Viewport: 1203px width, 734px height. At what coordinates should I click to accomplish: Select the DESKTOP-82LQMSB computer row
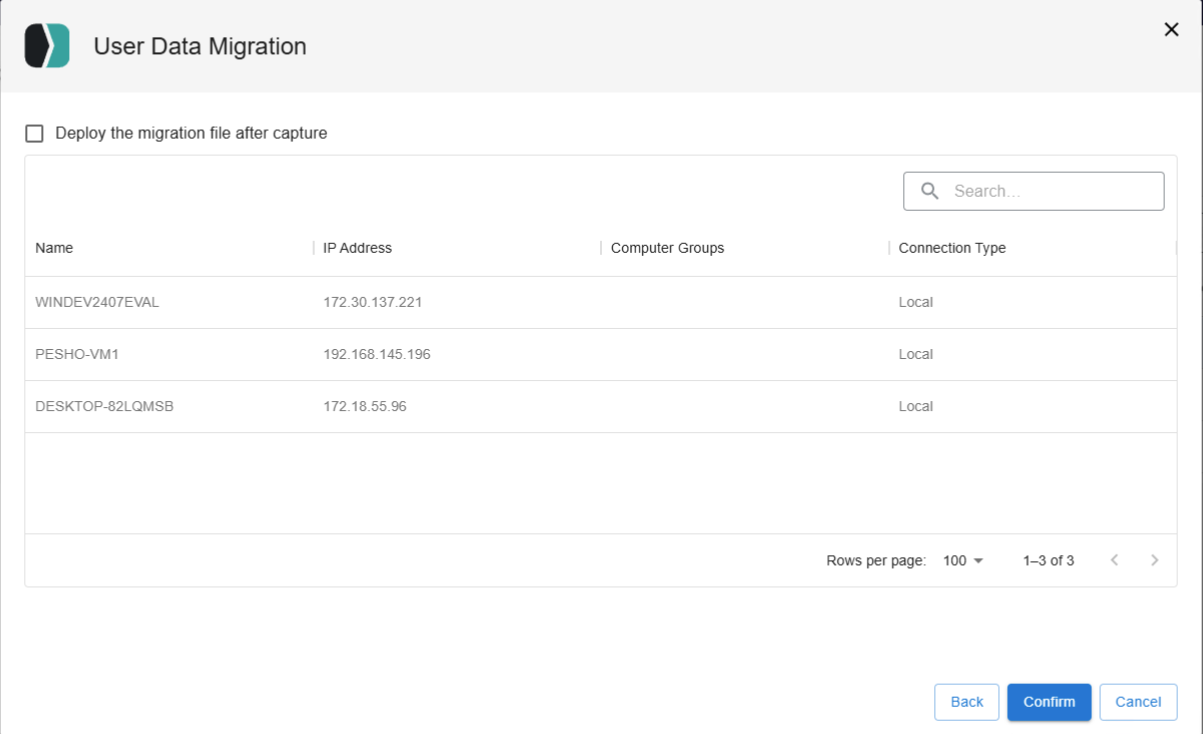point(104,406)
